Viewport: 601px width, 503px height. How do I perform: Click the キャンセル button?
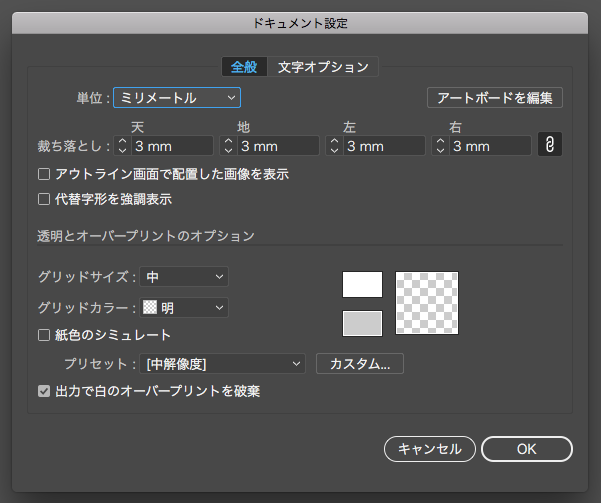[x=429, y=449]
